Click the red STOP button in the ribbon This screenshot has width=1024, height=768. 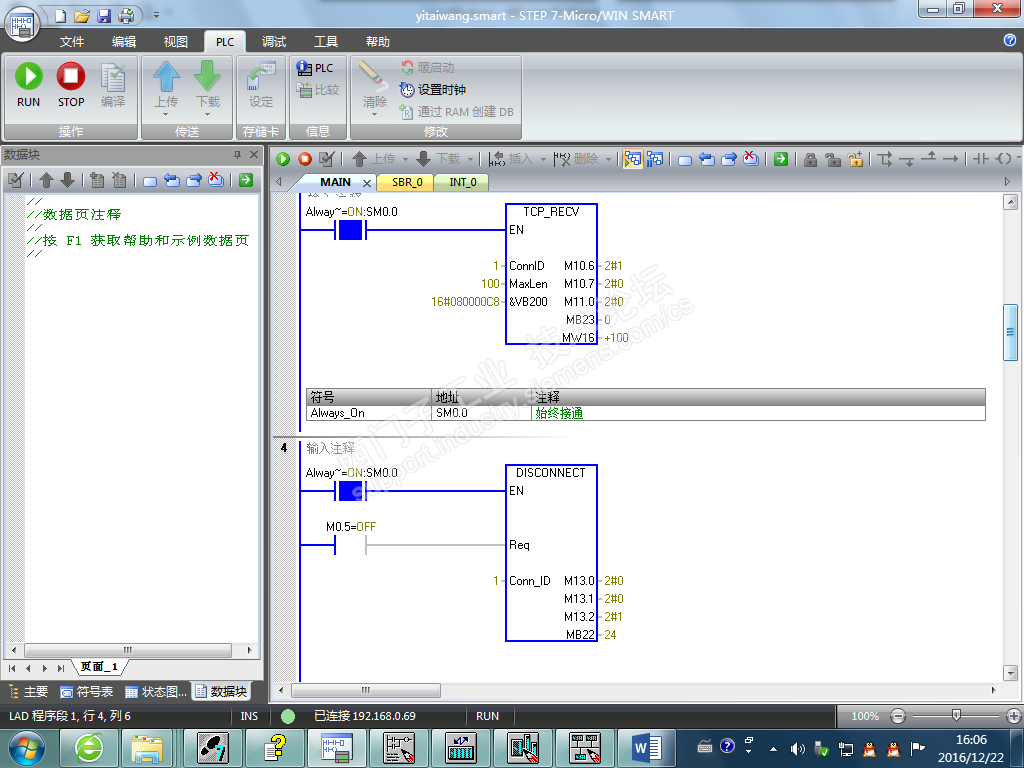(71, 84)
